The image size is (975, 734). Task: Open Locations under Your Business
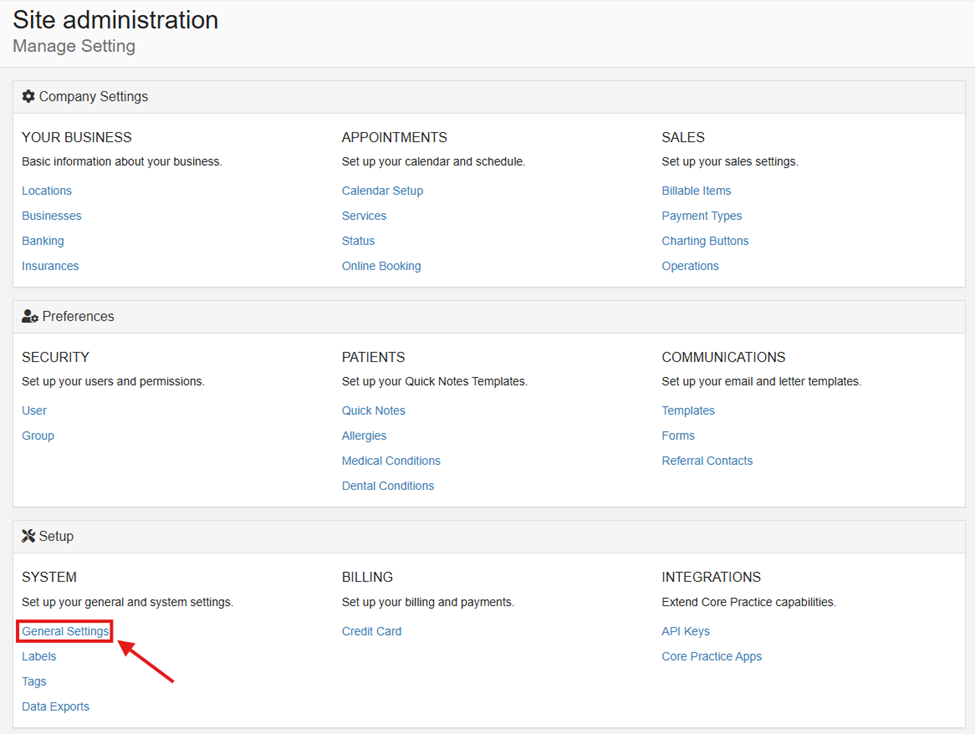pos(47,191)
